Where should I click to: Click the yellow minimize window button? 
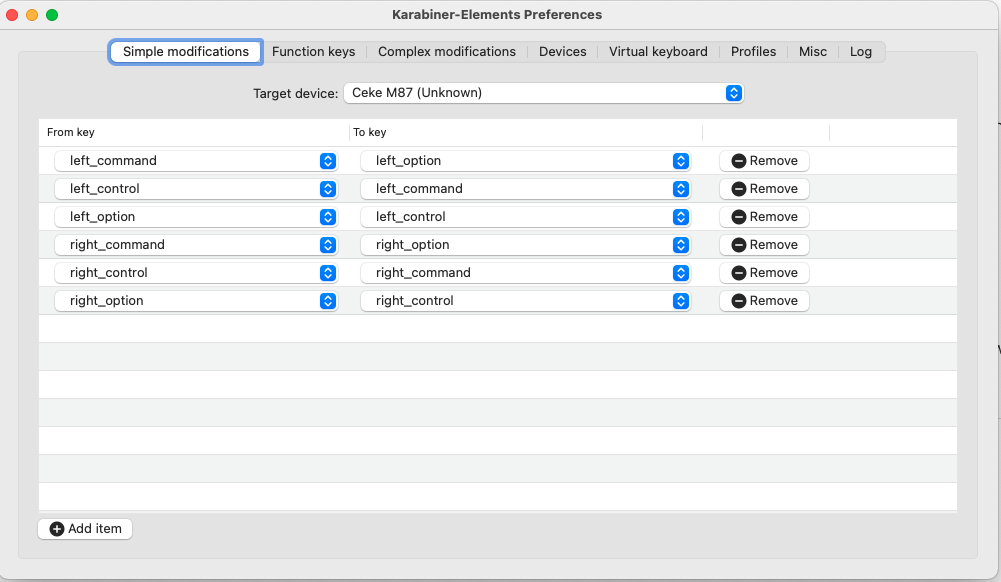(x=32, y=15)
